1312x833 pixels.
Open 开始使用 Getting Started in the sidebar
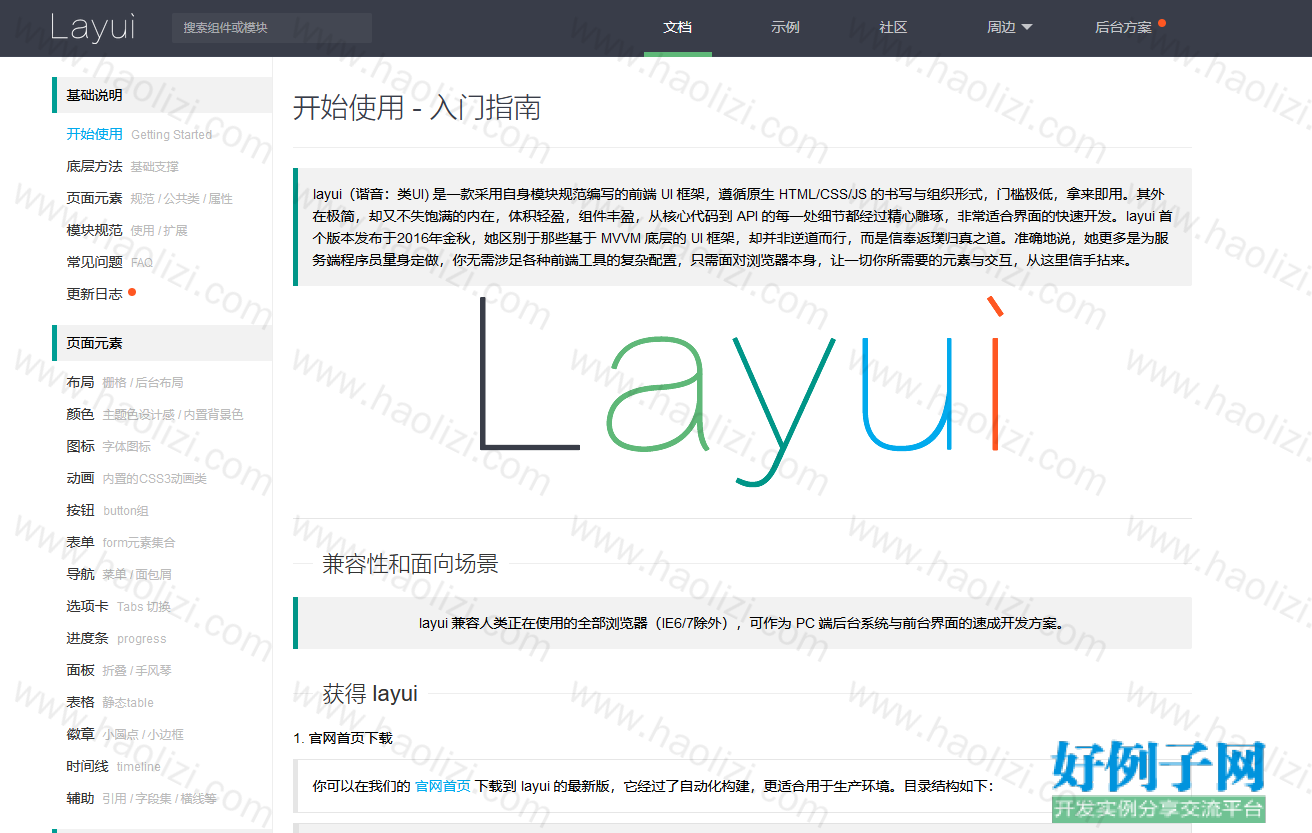tap(139, 134)
